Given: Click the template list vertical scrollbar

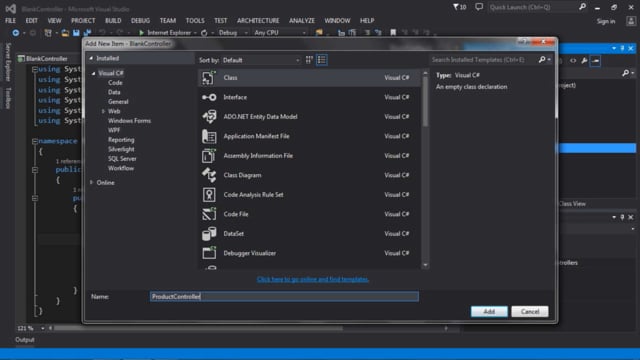Looking at the screenshot, I should [x=425, y=101].
